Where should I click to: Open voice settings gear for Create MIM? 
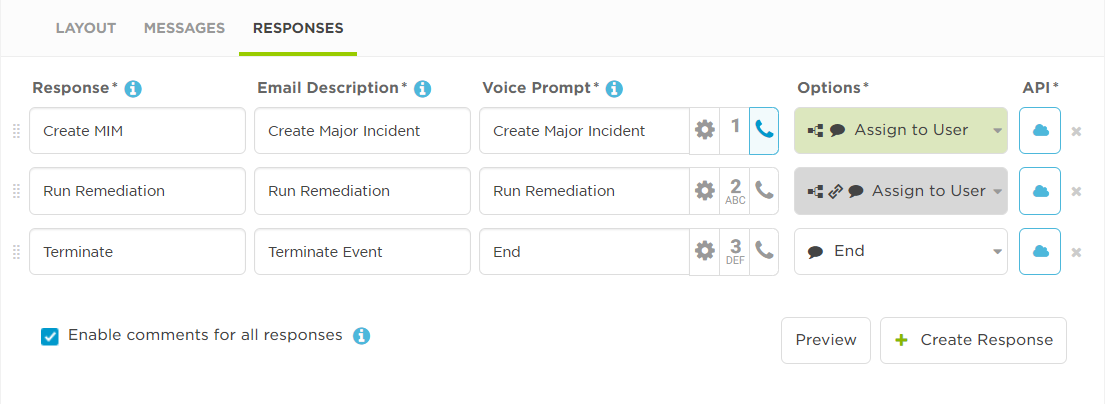point(705,130)
